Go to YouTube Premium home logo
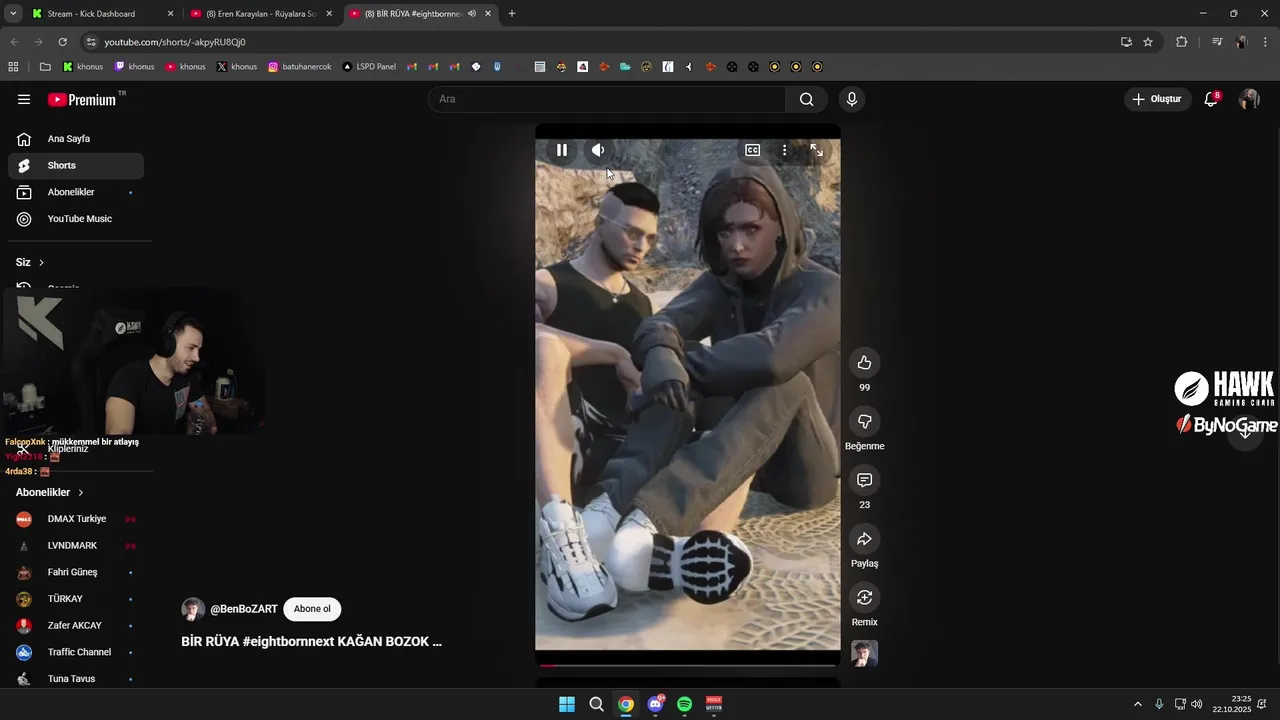This screenshot has width=1280, height=720. coord(82,99)
